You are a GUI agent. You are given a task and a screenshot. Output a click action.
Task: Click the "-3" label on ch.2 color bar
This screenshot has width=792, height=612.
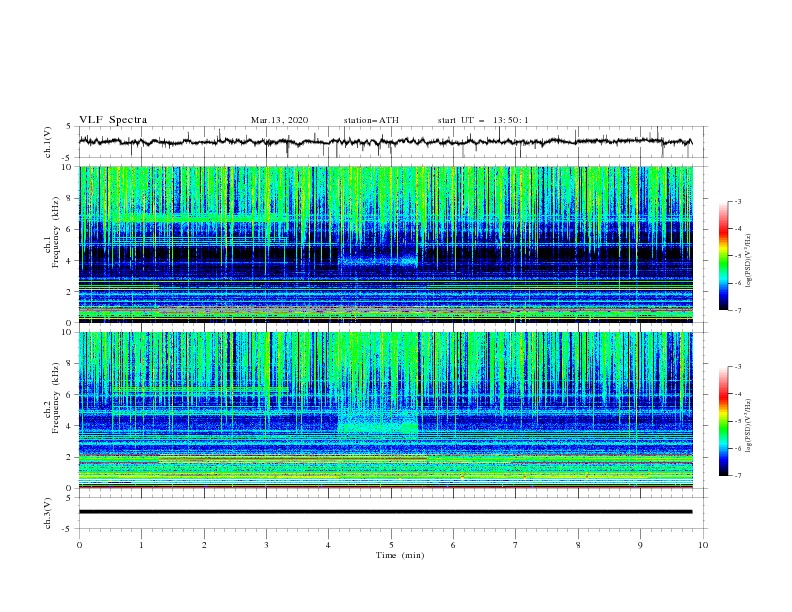pos(737,367)
